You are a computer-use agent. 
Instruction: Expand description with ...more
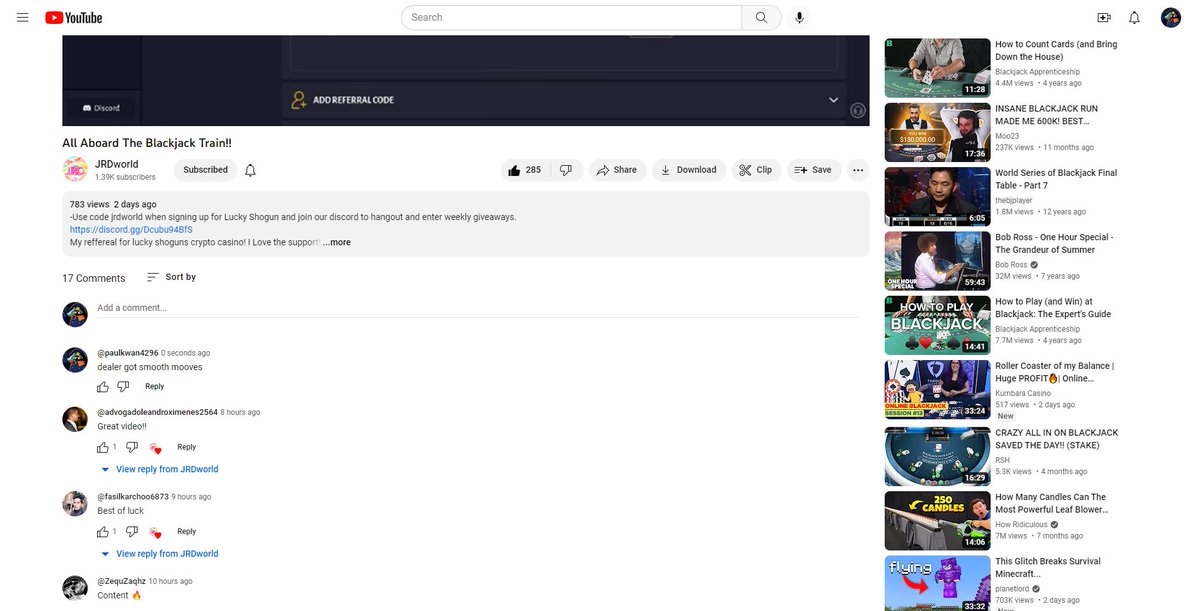click(337, 242)
